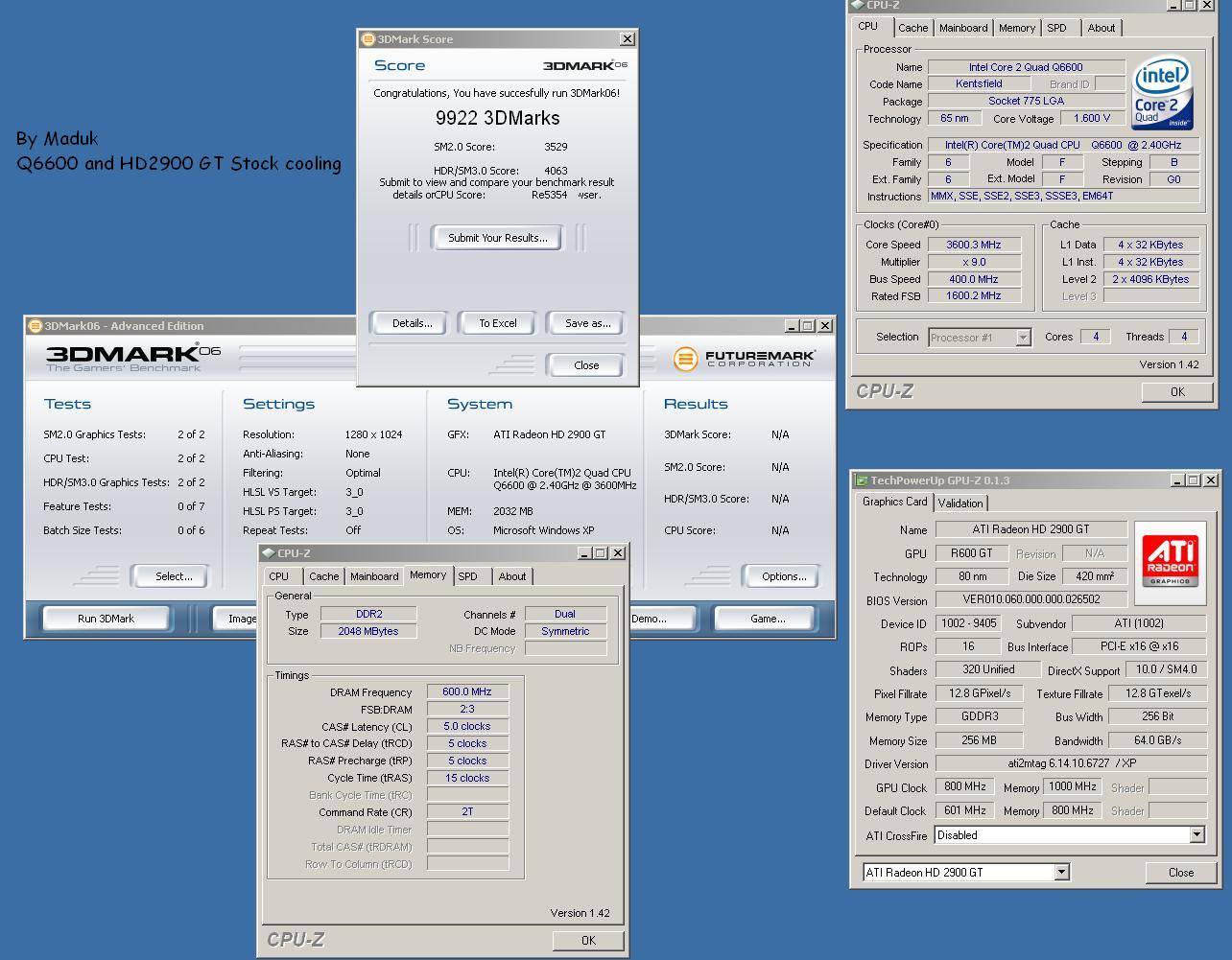
Task: Click the 3DMark06 logo in Score window
Action: click(585, 66)
